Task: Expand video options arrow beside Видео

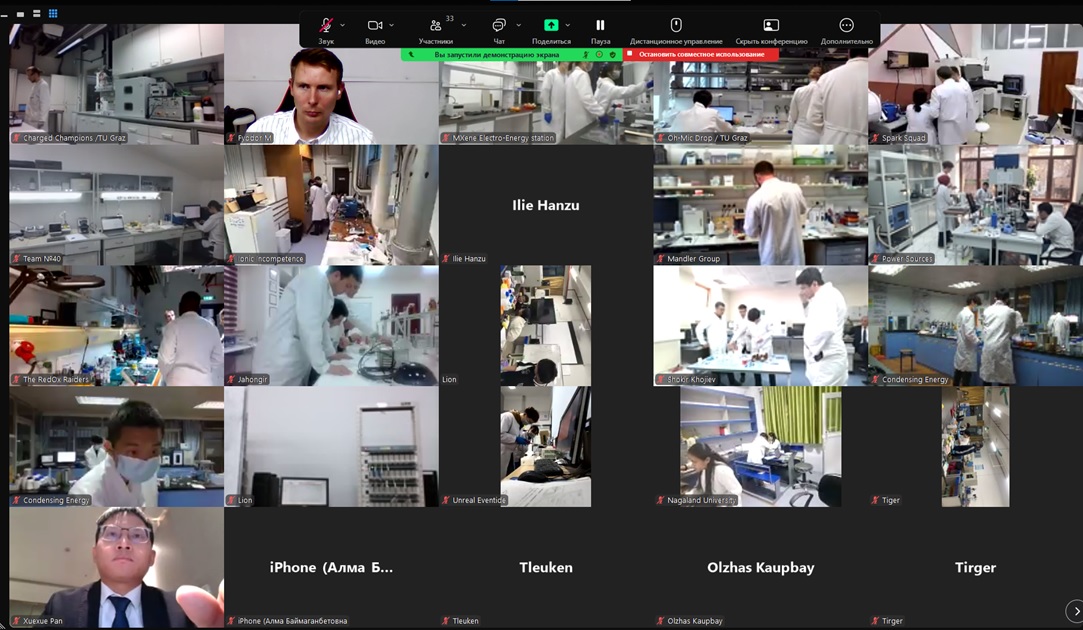Action: [392, 26]
